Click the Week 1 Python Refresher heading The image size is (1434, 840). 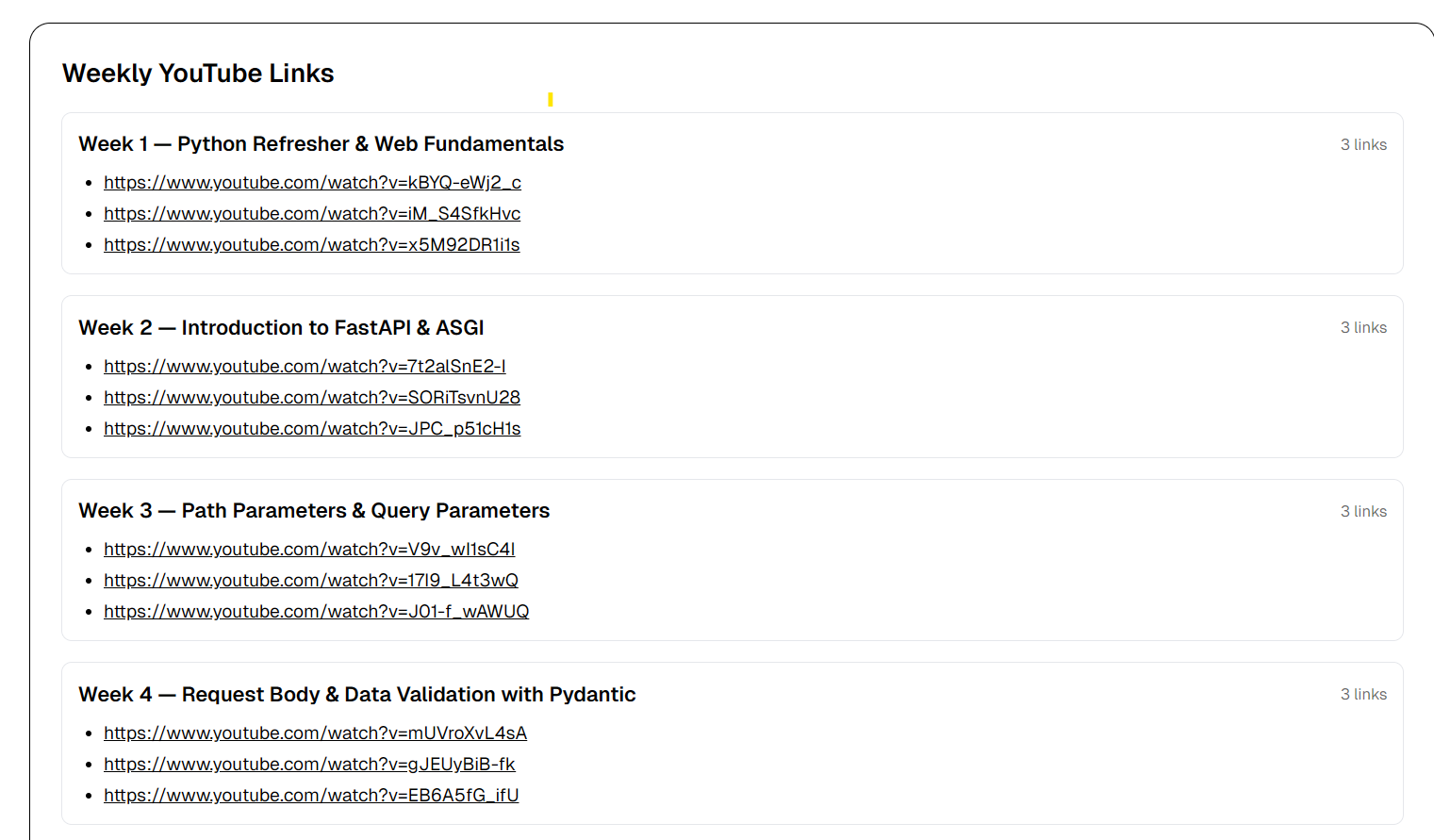(321, 144)
